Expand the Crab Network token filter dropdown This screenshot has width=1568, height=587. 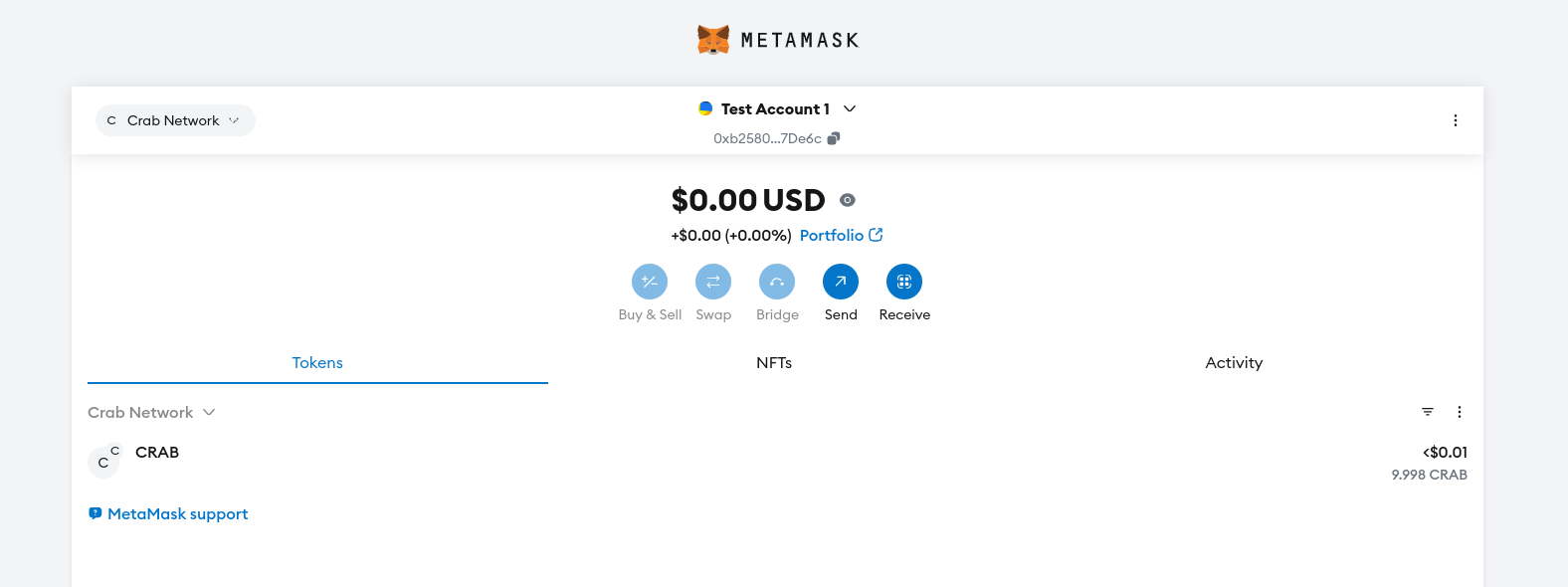point(151,412)
